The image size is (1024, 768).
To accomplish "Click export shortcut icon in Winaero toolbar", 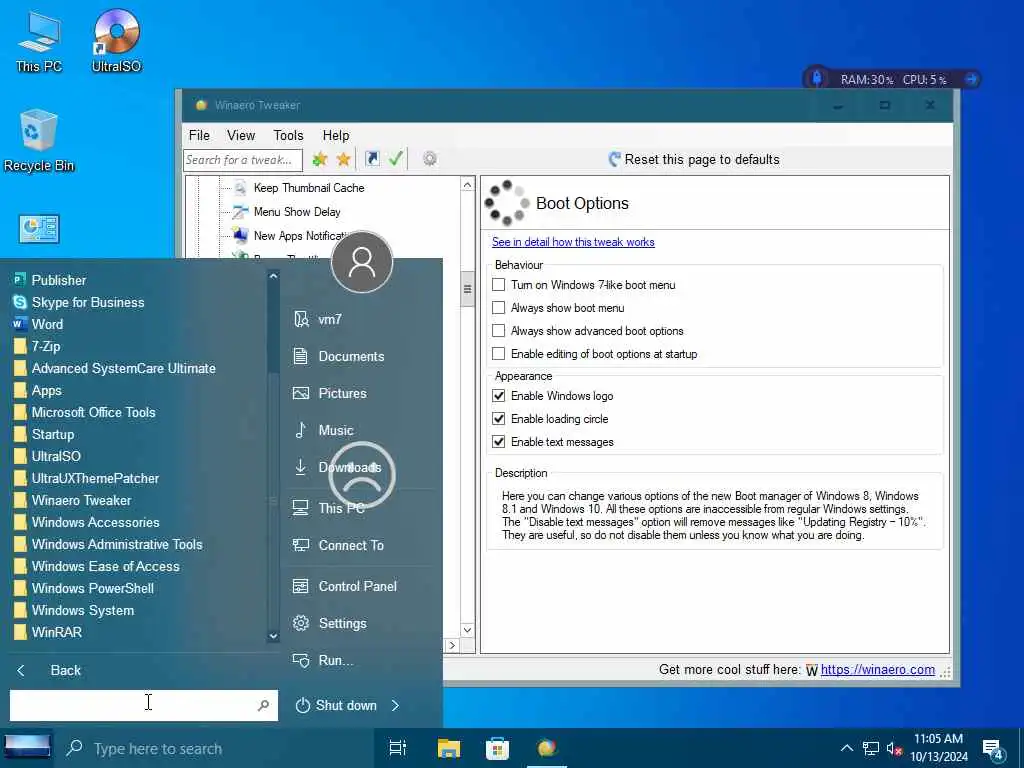I will 372,159.
